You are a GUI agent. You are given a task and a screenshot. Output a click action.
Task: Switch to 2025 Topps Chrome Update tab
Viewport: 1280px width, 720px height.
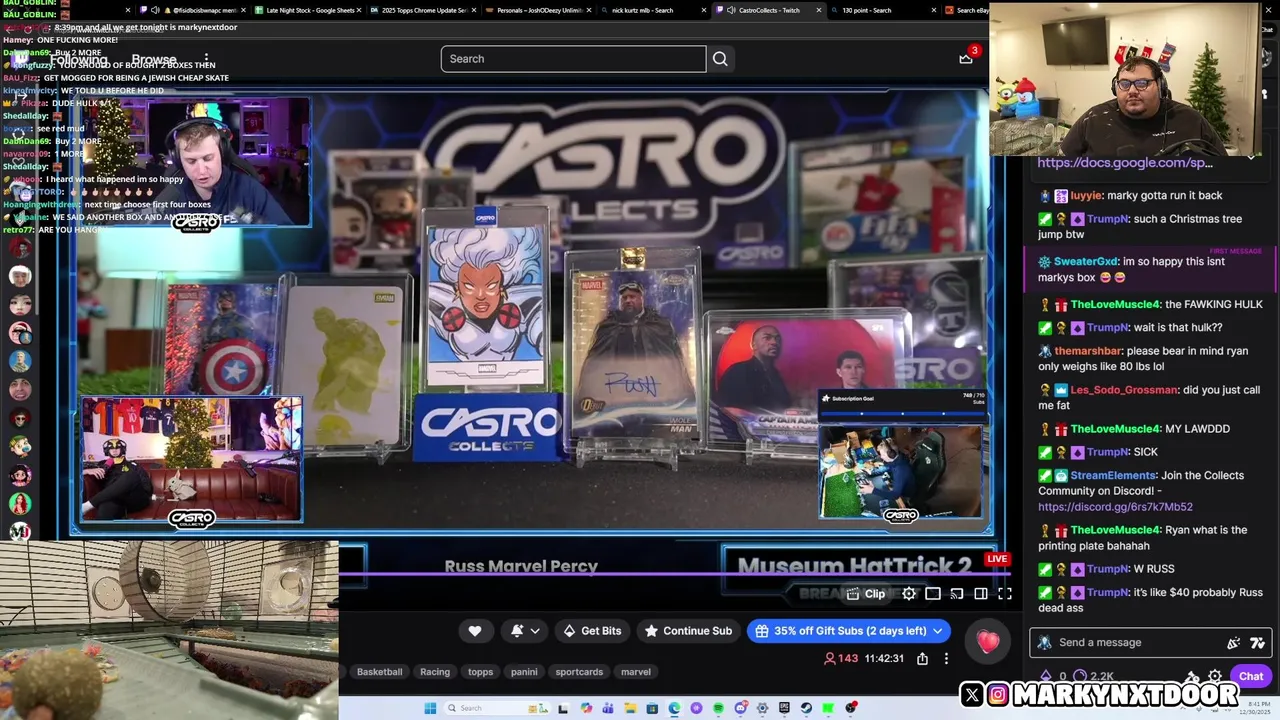(423, 10)
